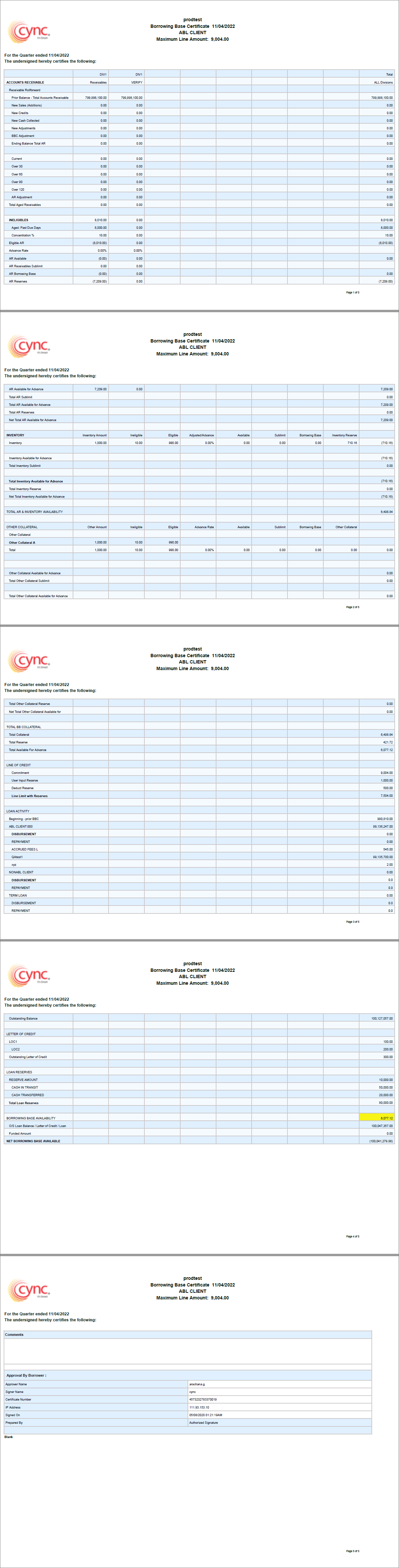Click inside the empty Comments box
The width and height of the screenshot is (399, 1568).
(x=188, y=1351)
